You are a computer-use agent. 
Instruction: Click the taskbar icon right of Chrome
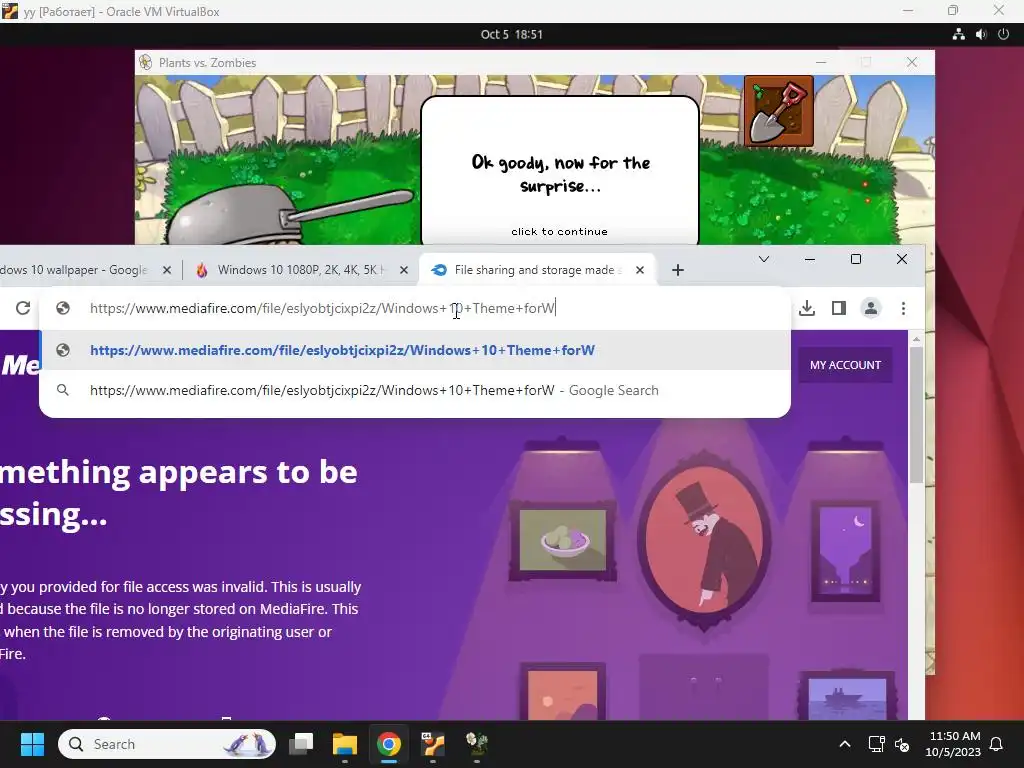pyautogui.click(x=432, y=744)
